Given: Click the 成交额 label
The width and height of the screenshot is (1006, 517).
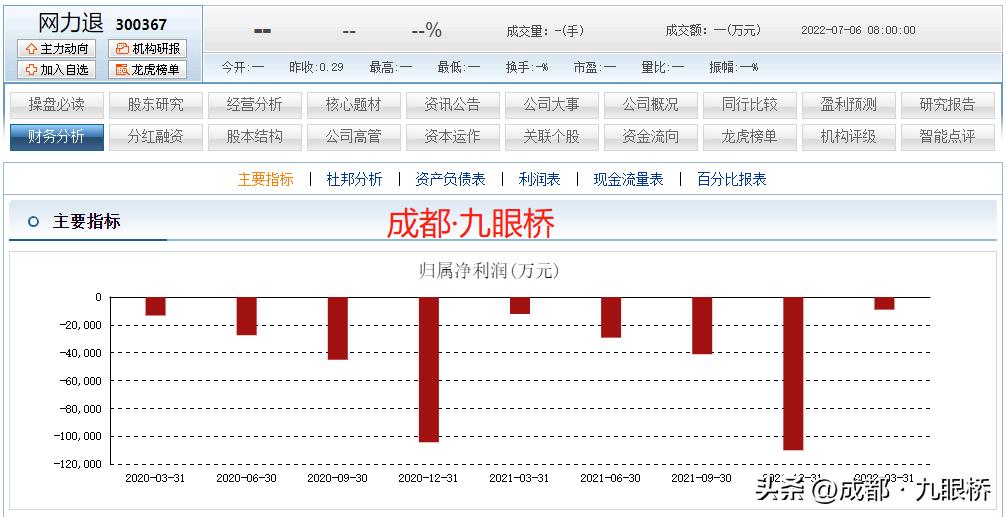Looking at the screenshot, I should (x=685, y=30).
